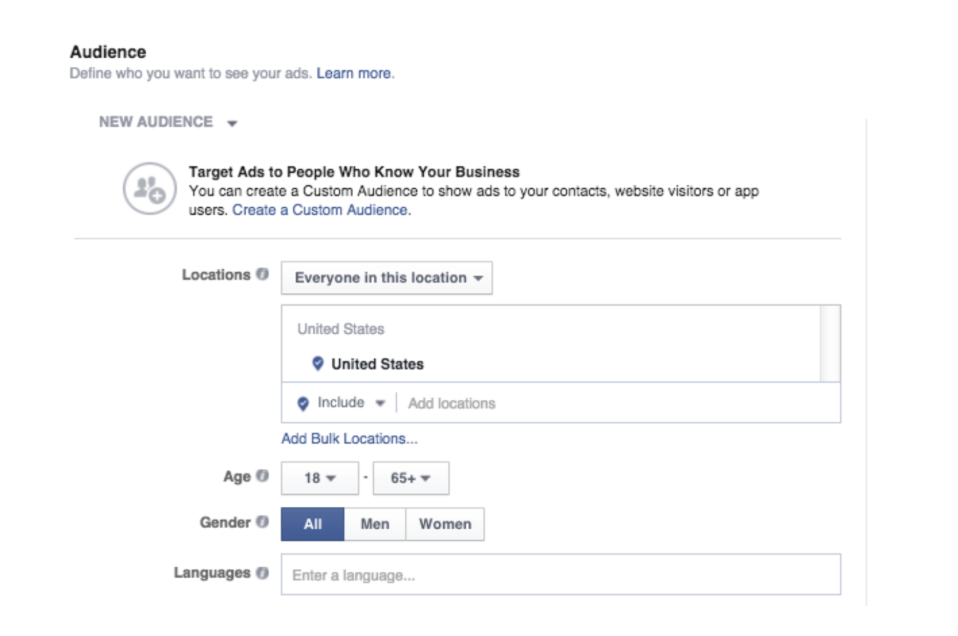
Task: Open Everyone in this location dropdown
Action: click(387, 278)
